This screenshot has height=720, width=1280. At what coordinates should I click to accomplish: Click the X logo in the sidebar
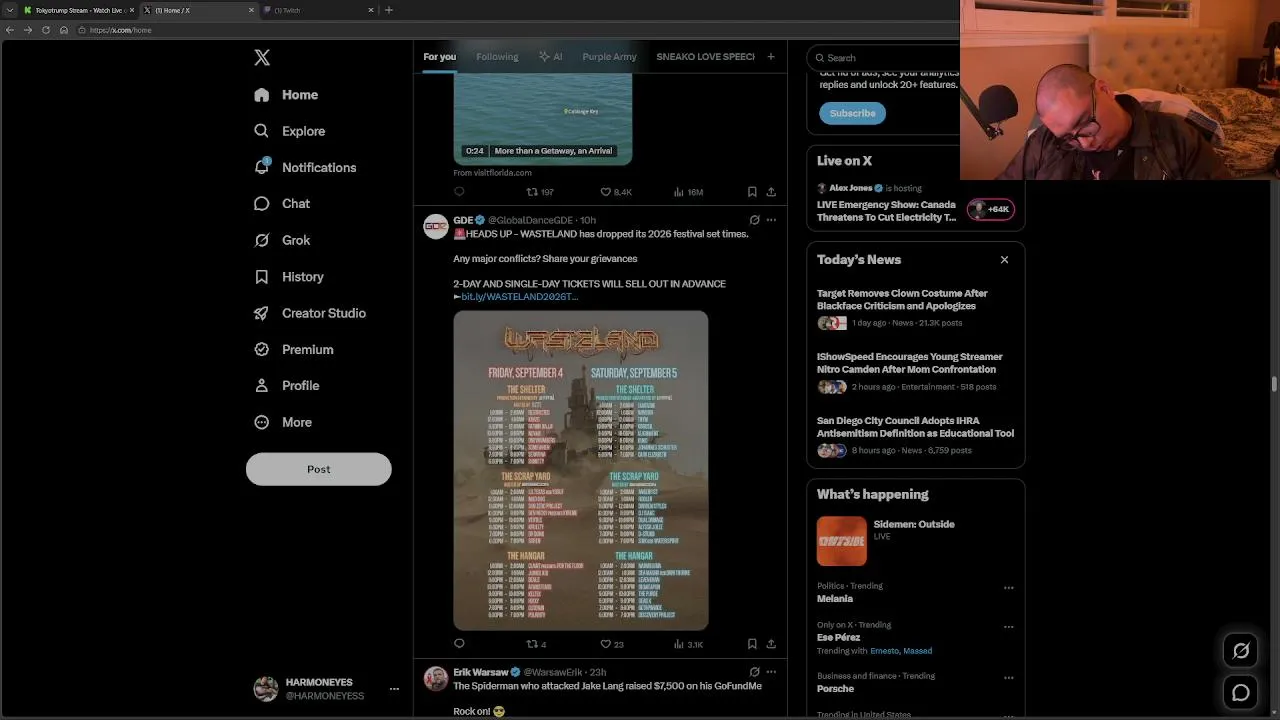[262, 58]
